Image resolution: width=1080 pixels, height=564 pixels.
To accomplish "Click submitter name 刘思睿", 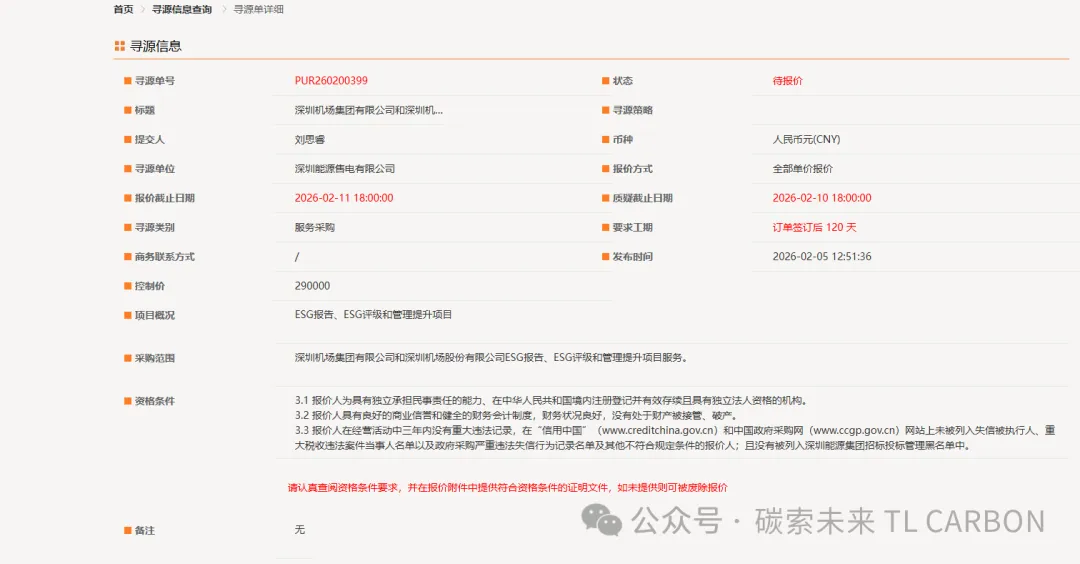I will click(309, 139).
